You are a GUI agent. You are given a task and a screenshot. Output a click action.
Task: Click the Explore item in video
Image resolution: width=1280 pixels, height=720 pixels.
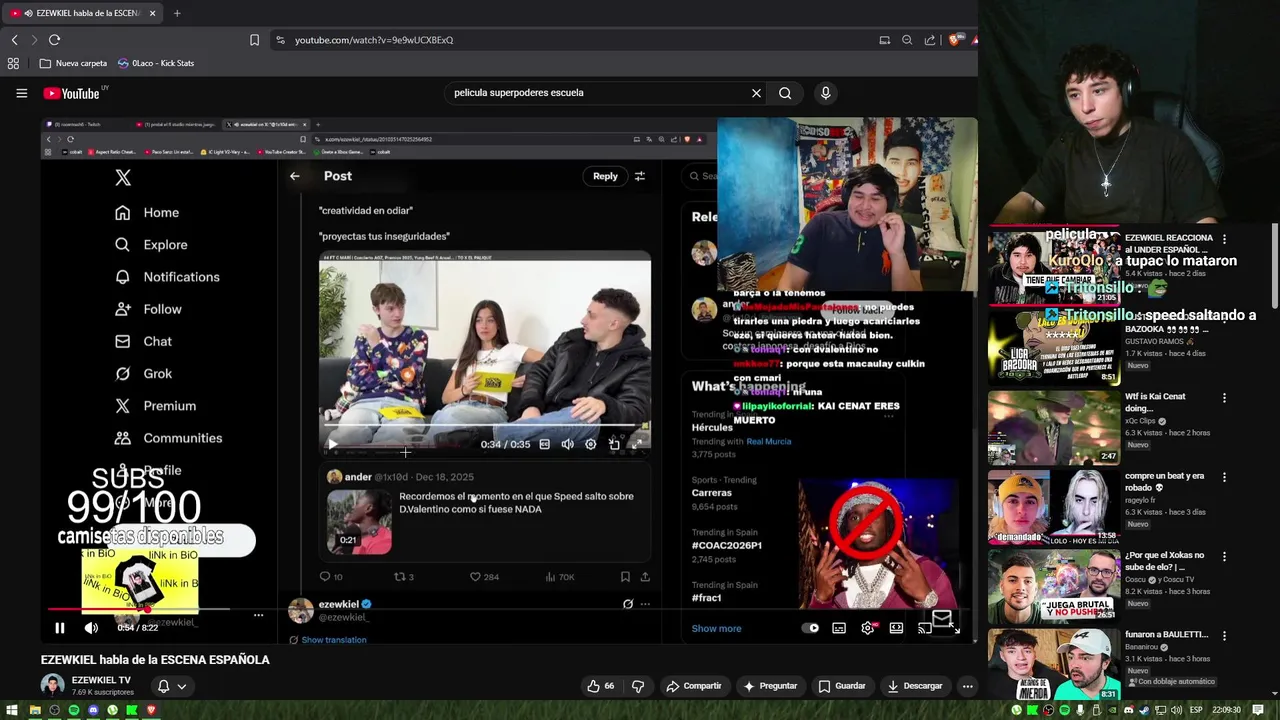click(x=151, y=244)
